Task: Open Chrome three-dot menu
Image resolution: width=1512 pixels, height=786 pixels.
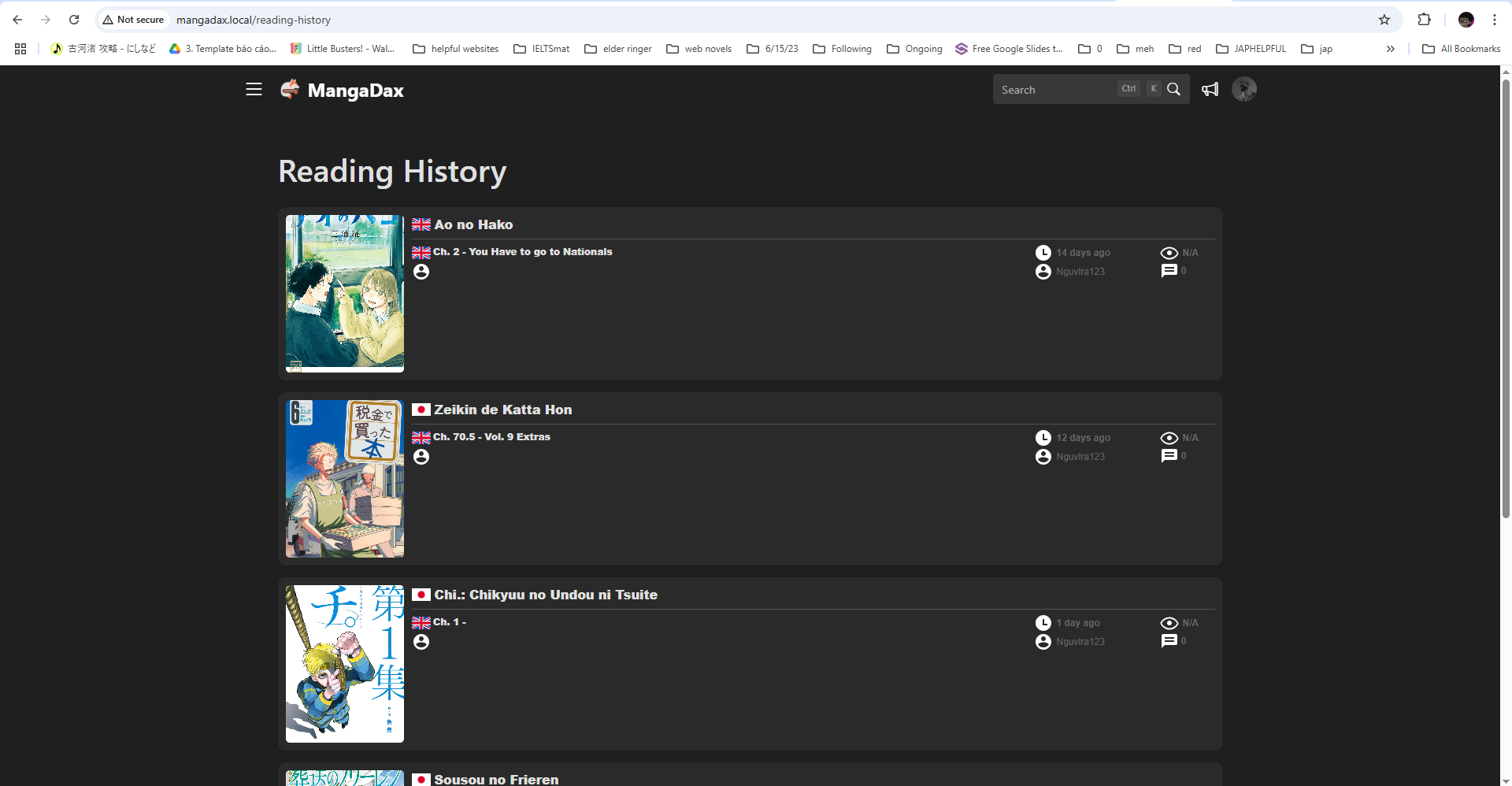Action: pos(1495,20)
